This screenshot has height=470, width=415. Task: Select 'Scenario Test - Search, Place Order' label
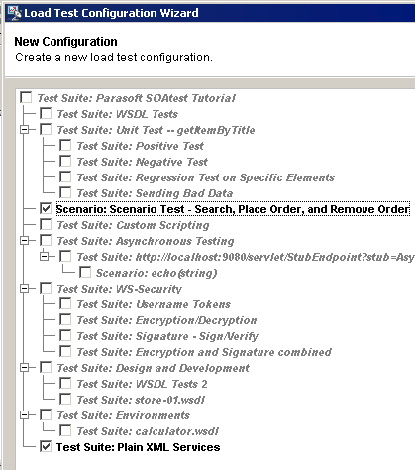pyautogui.click(x=233, y=209)
